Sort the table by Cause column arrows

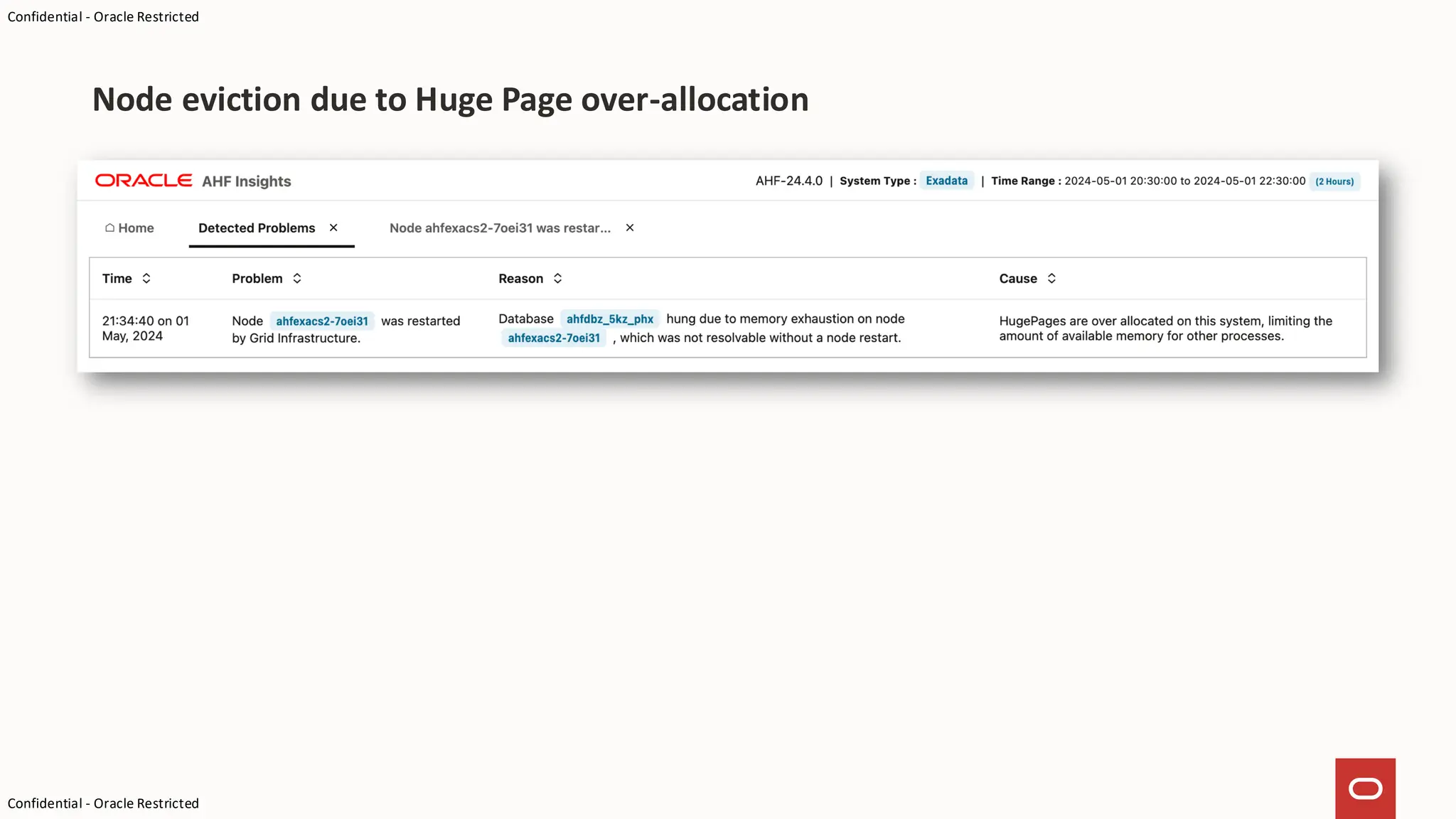coord(1051,279)
